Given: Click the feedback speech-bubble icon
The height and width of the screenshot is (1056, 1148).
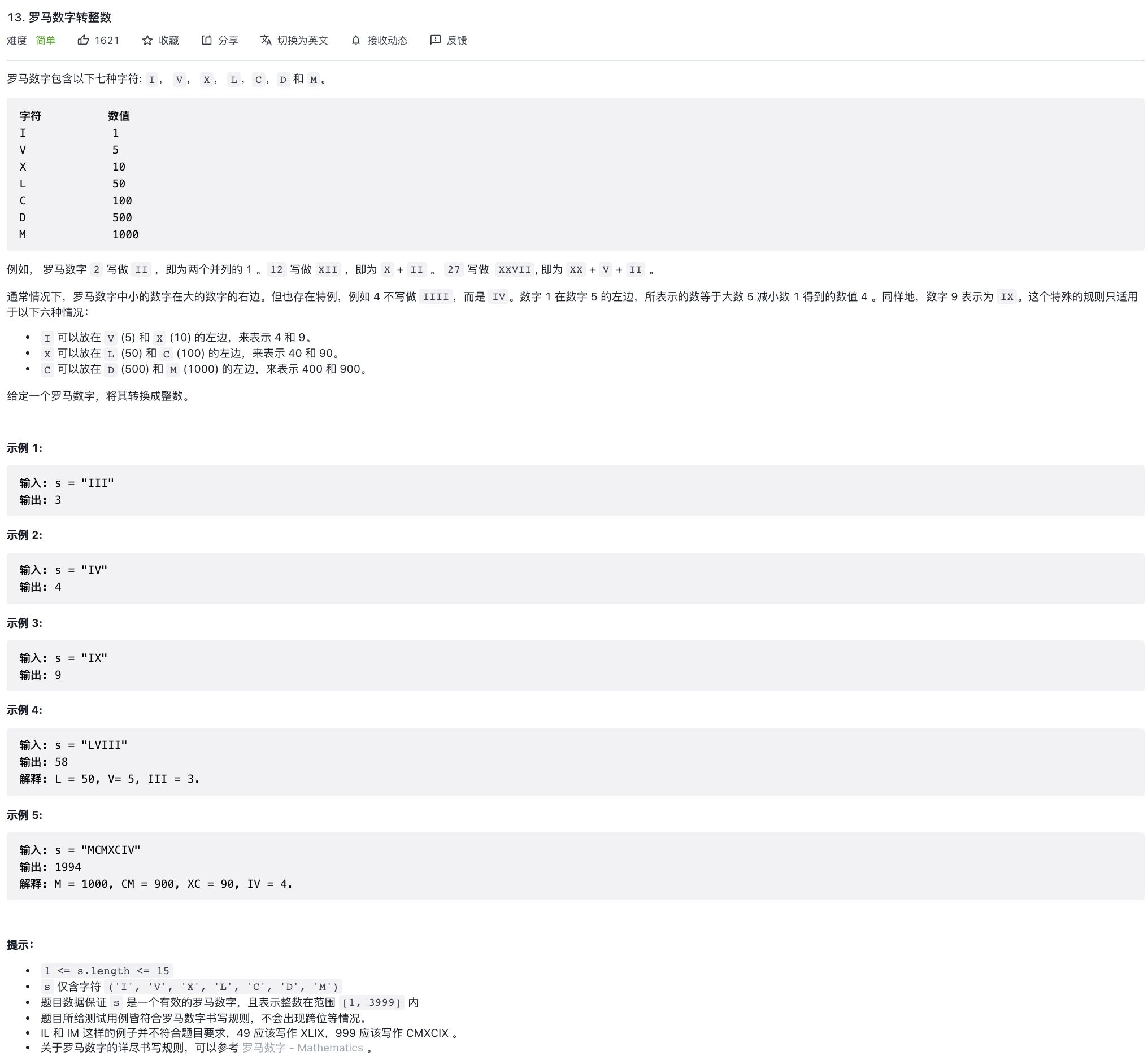Looking at the screenshot, I should tap(435, 40).
